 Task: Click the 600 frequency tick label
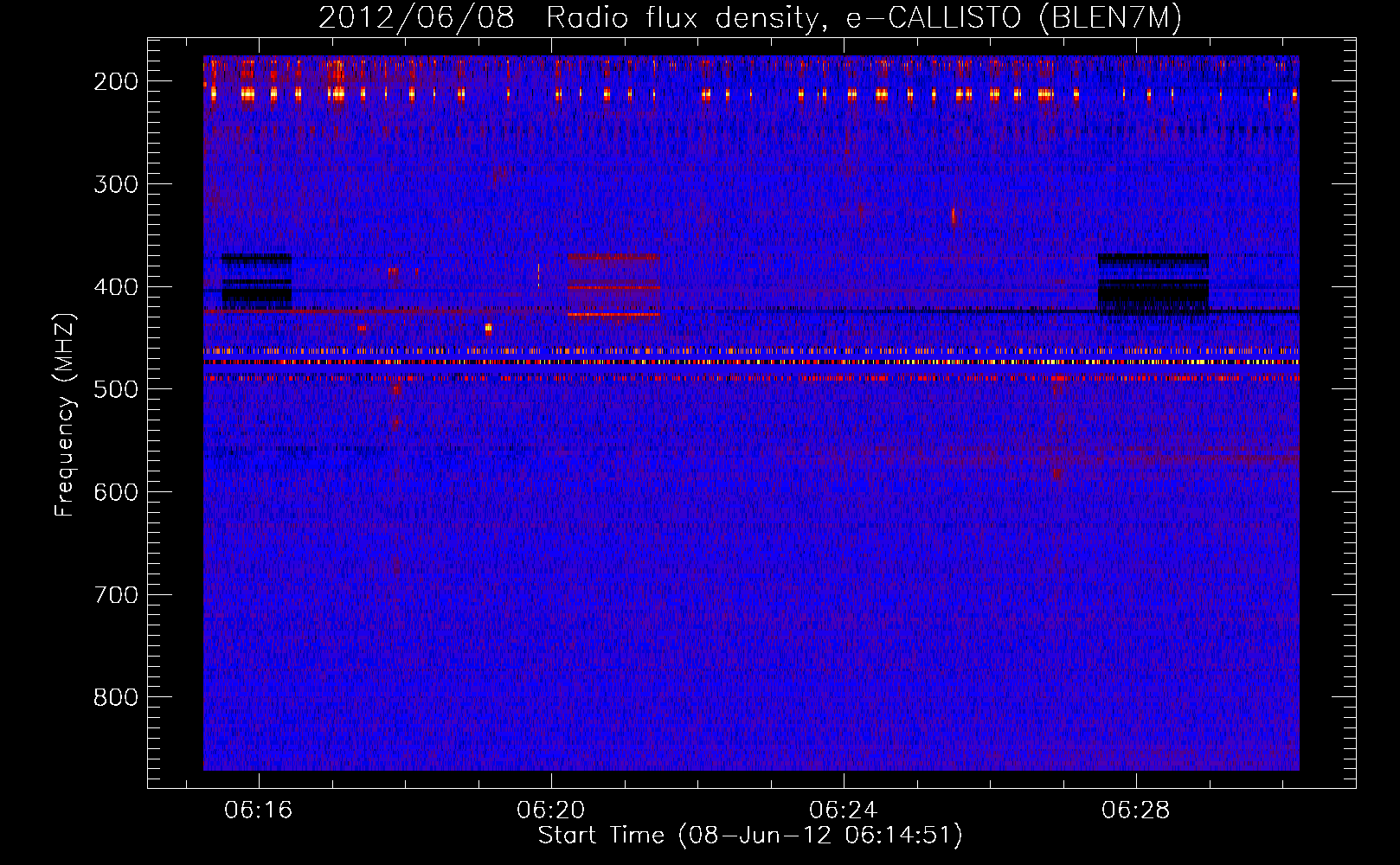[116, 492]
